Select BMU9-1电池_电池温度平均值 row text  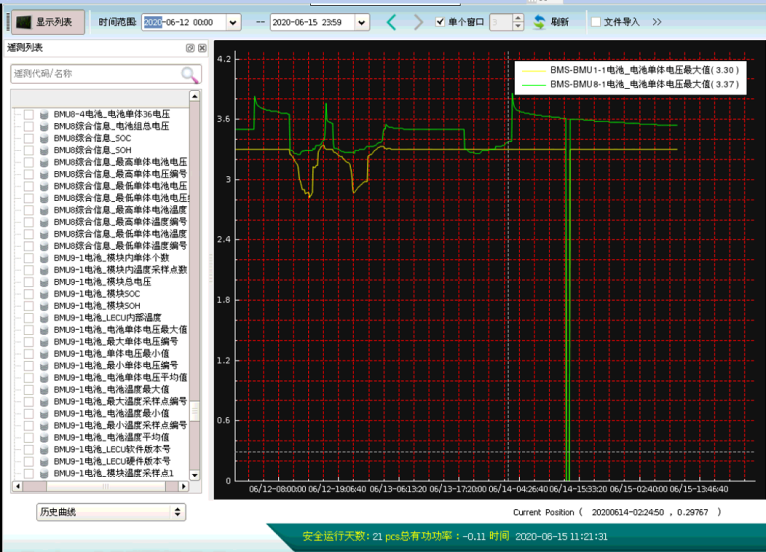[111, 437]
